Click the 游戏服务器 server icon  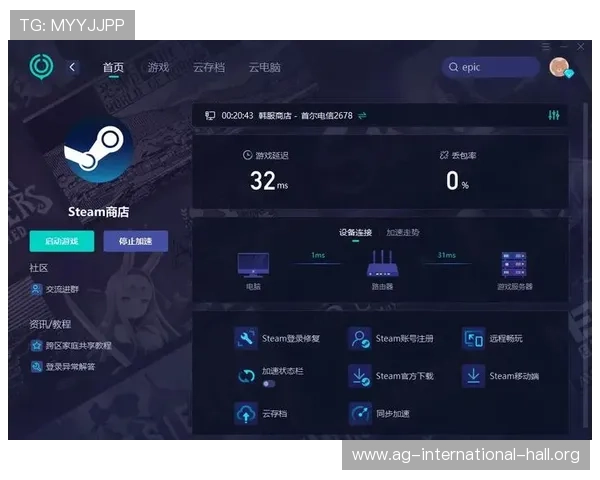514,264
